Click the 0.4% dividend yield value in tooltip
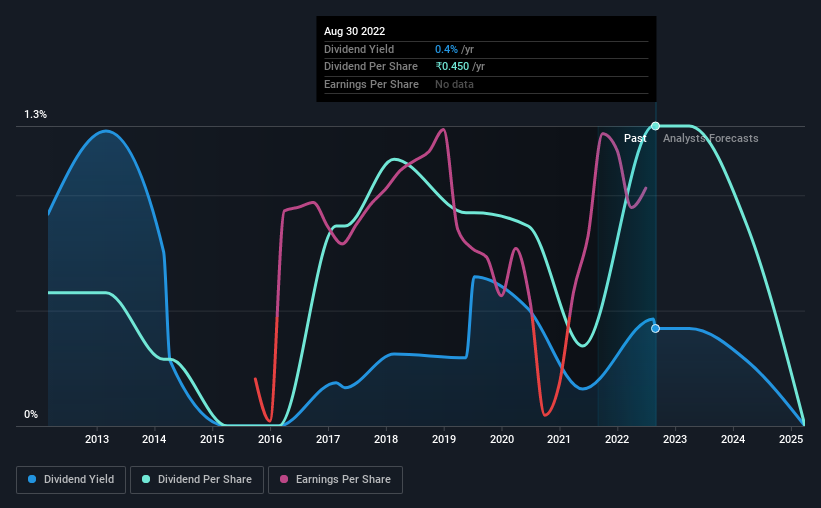 click(x=446, y=49)
